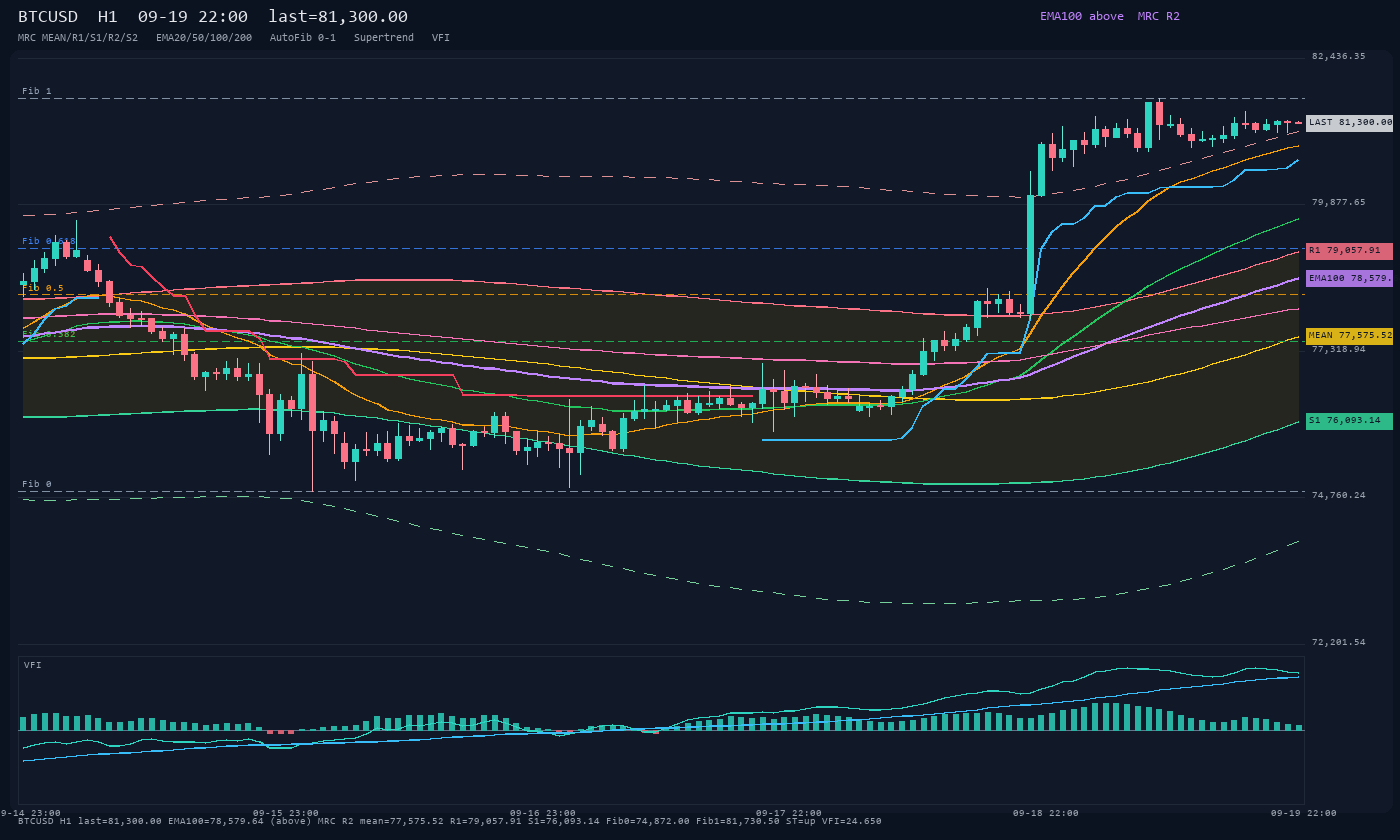Click the 'Fib 0.5' level label

(43, 288)
